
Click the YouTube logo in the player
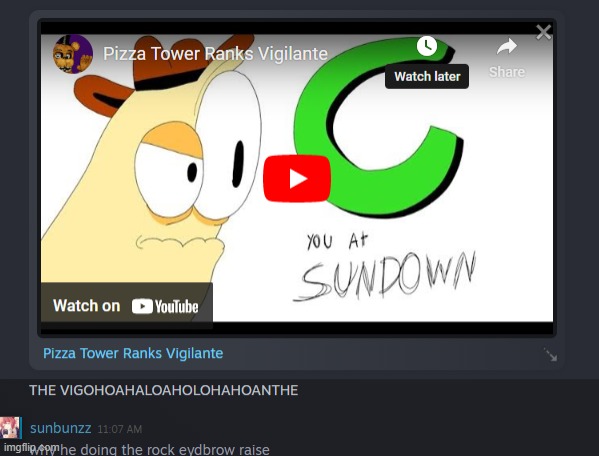click(x=165, y=306)
